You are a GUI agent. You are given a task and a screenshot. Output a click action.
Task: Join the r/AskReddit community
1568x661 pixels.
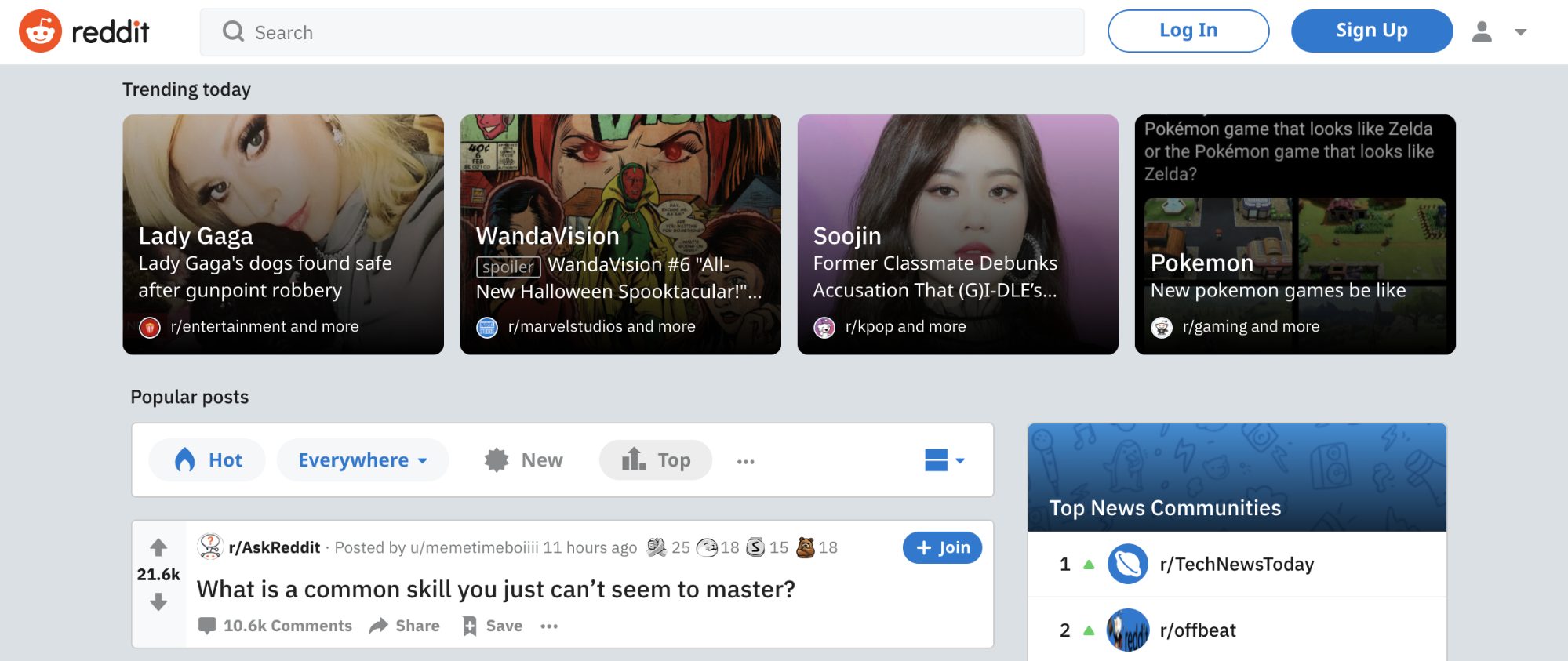pos(942,547)
